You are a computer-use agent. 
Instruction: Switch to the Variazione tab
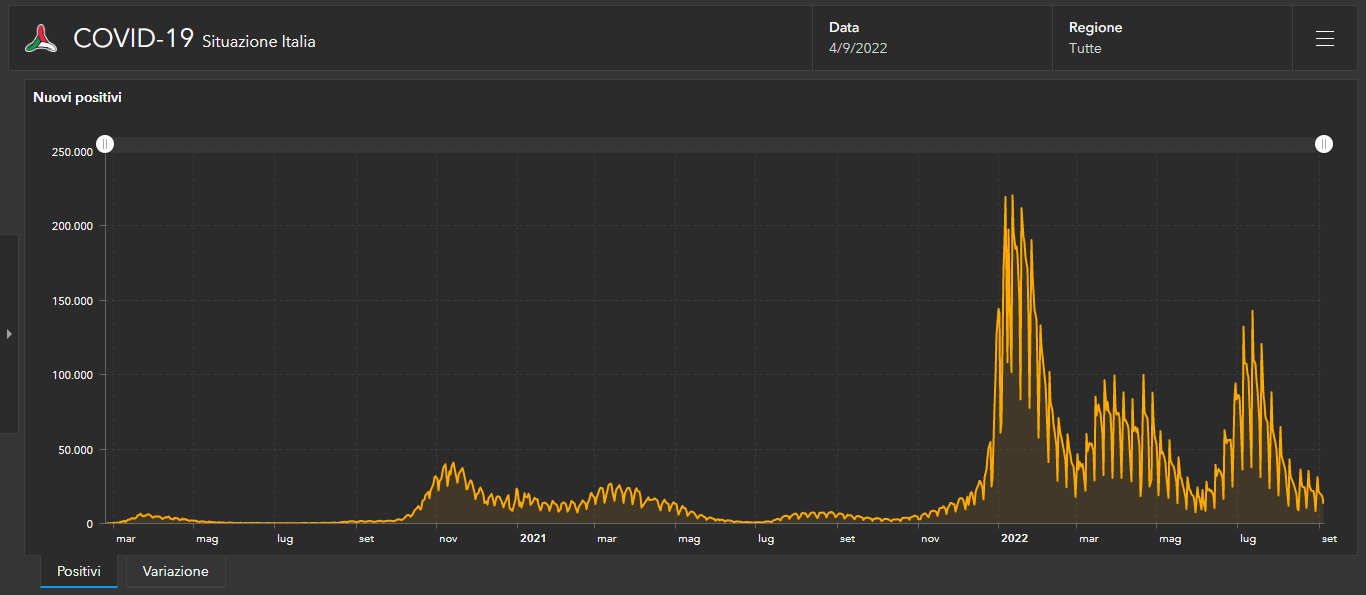[x=176, y=572]
